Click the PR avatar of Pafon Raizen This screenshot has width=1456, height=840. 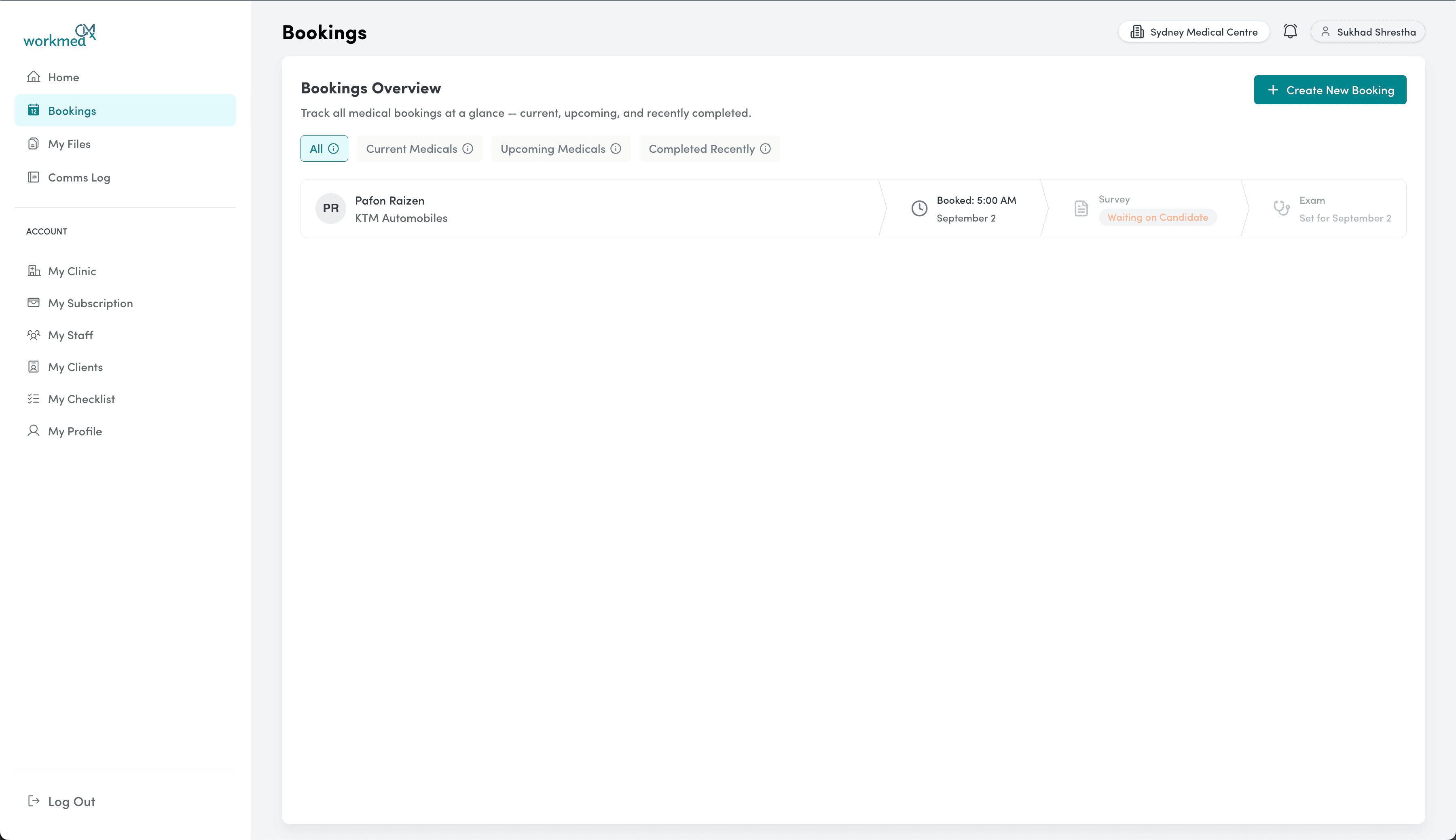[331, 208]
